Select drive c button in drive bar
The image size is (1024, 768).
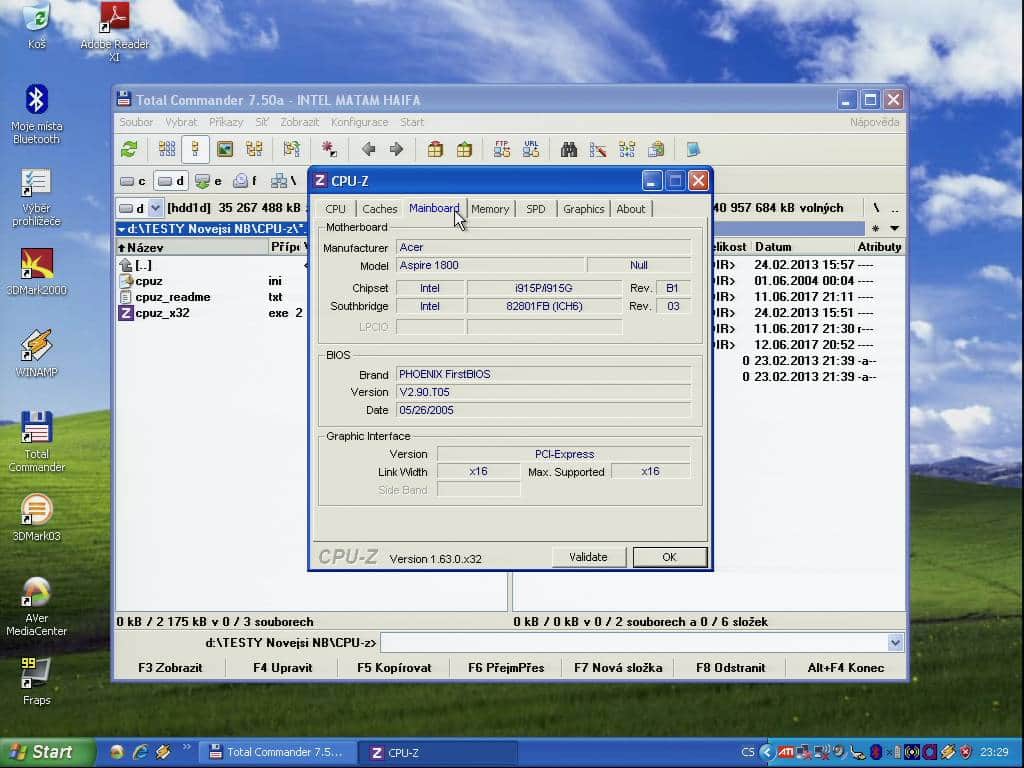pyautogui.click(x=133, y=181)
